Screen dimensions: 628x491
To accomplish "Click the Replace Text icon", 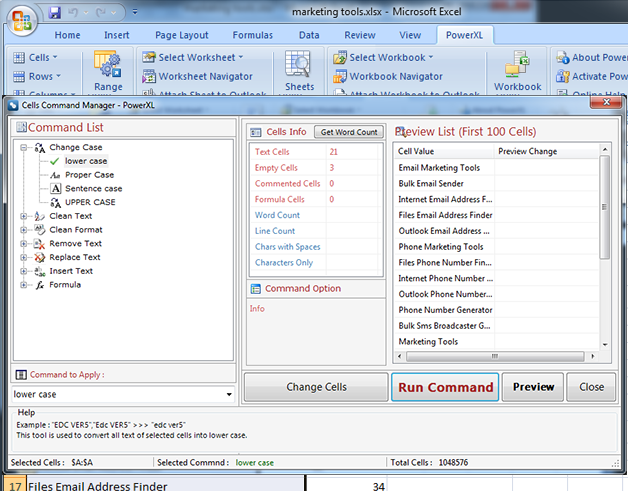I will click(39, 257).
